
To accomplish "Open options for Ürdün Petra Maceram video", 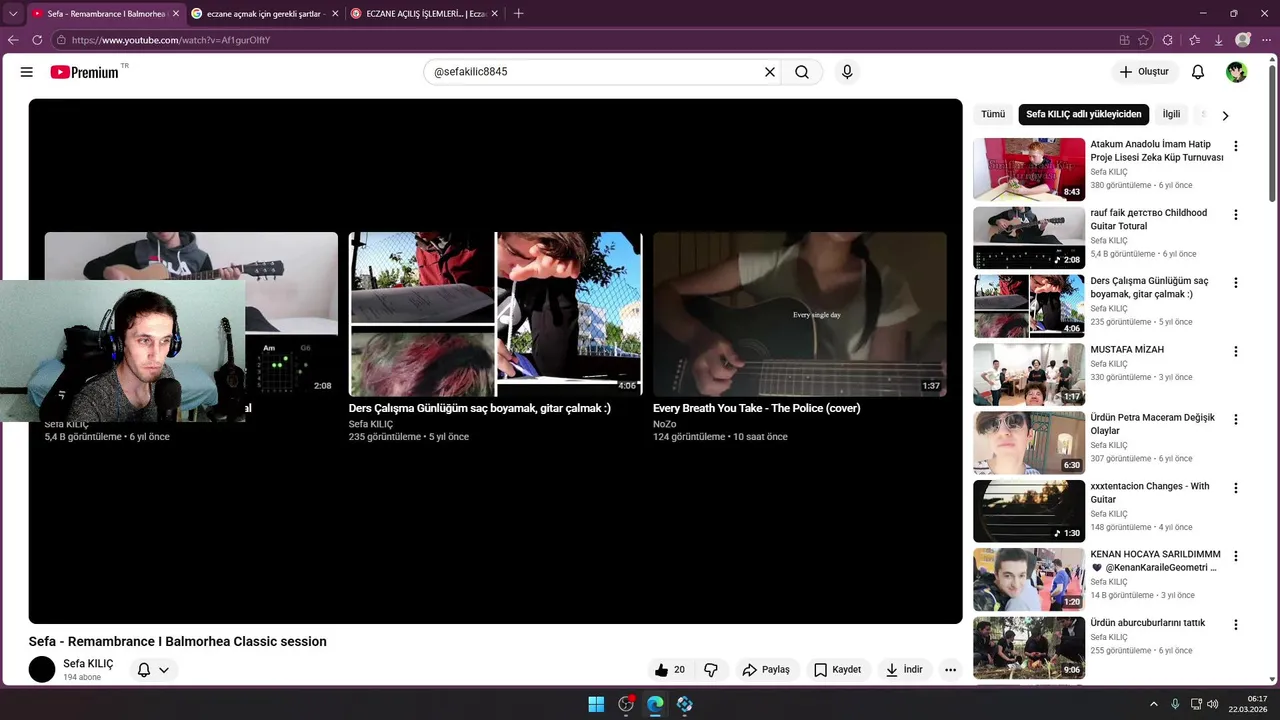I will pos(1236,420).
